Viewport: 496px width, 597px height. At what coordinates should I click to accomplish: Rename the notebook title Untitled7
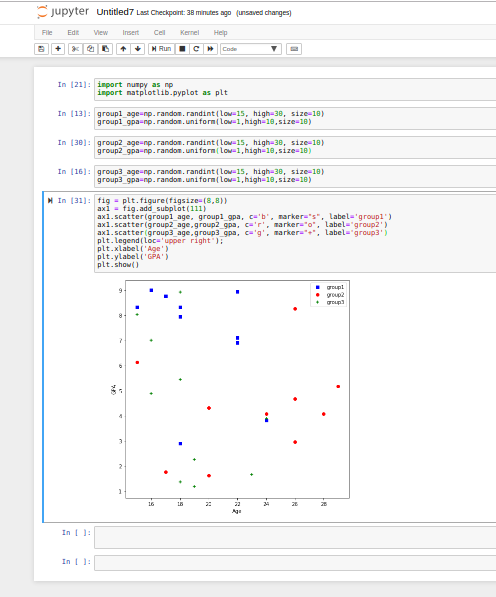pos(115,12)
